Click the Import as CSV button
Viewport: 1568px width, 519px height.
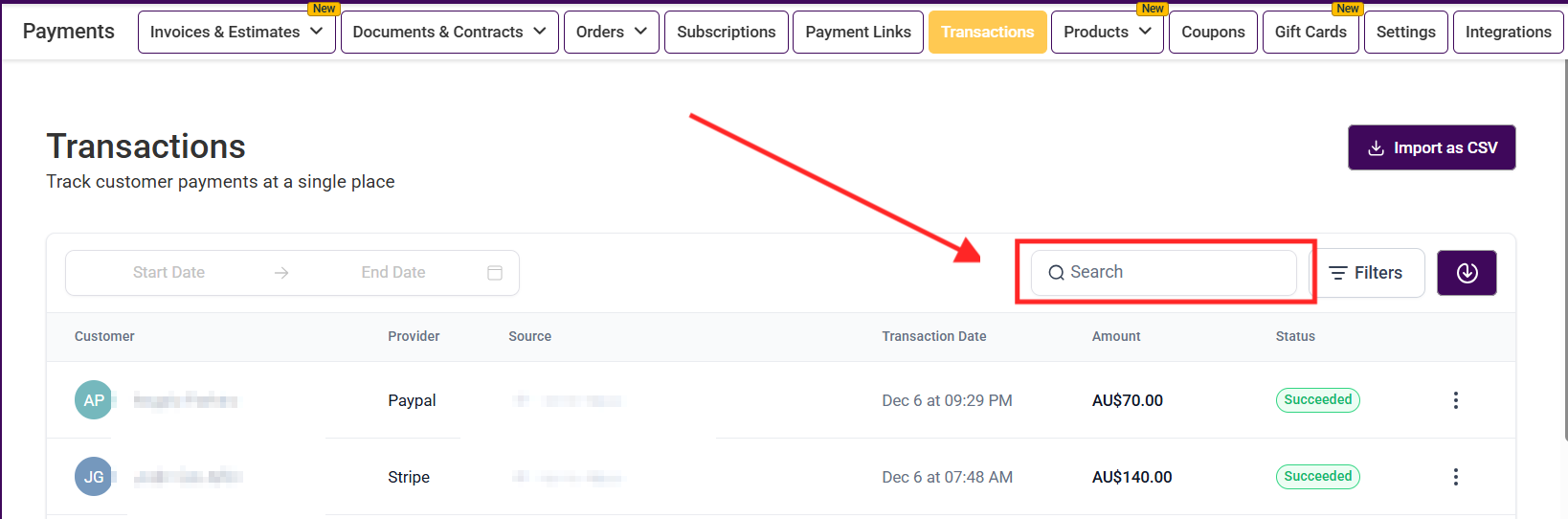[x=1431, y=147]
